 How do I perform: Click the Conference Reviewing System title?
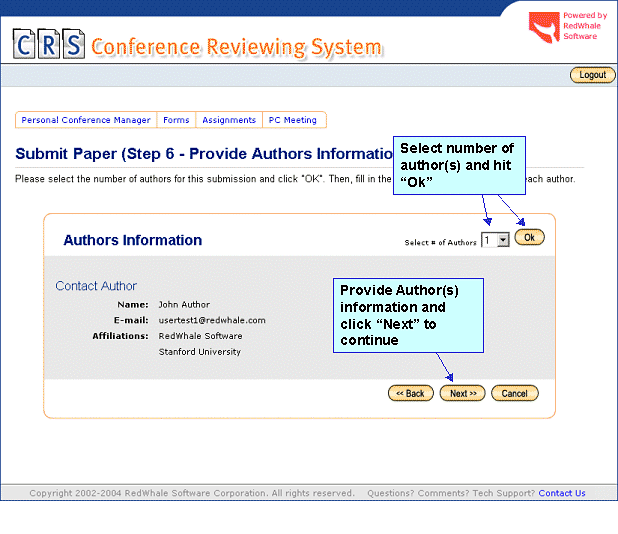[x=236, y=47]
